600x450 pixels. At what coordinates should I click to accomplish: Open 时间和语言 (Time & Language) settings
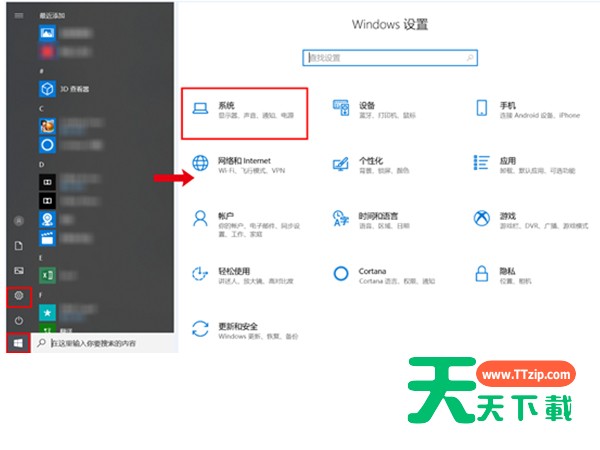click(x=370, y=220)
